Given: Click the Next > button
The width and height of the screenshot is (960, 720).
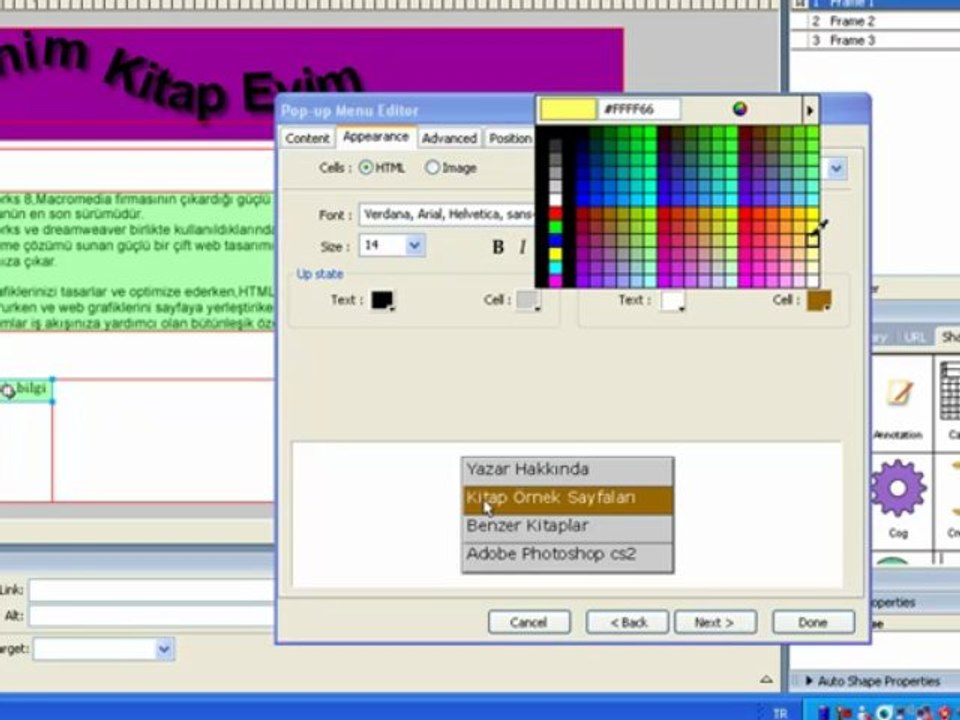Looking at the screenshot, I should pyautogui.click(x=714, y=622).
